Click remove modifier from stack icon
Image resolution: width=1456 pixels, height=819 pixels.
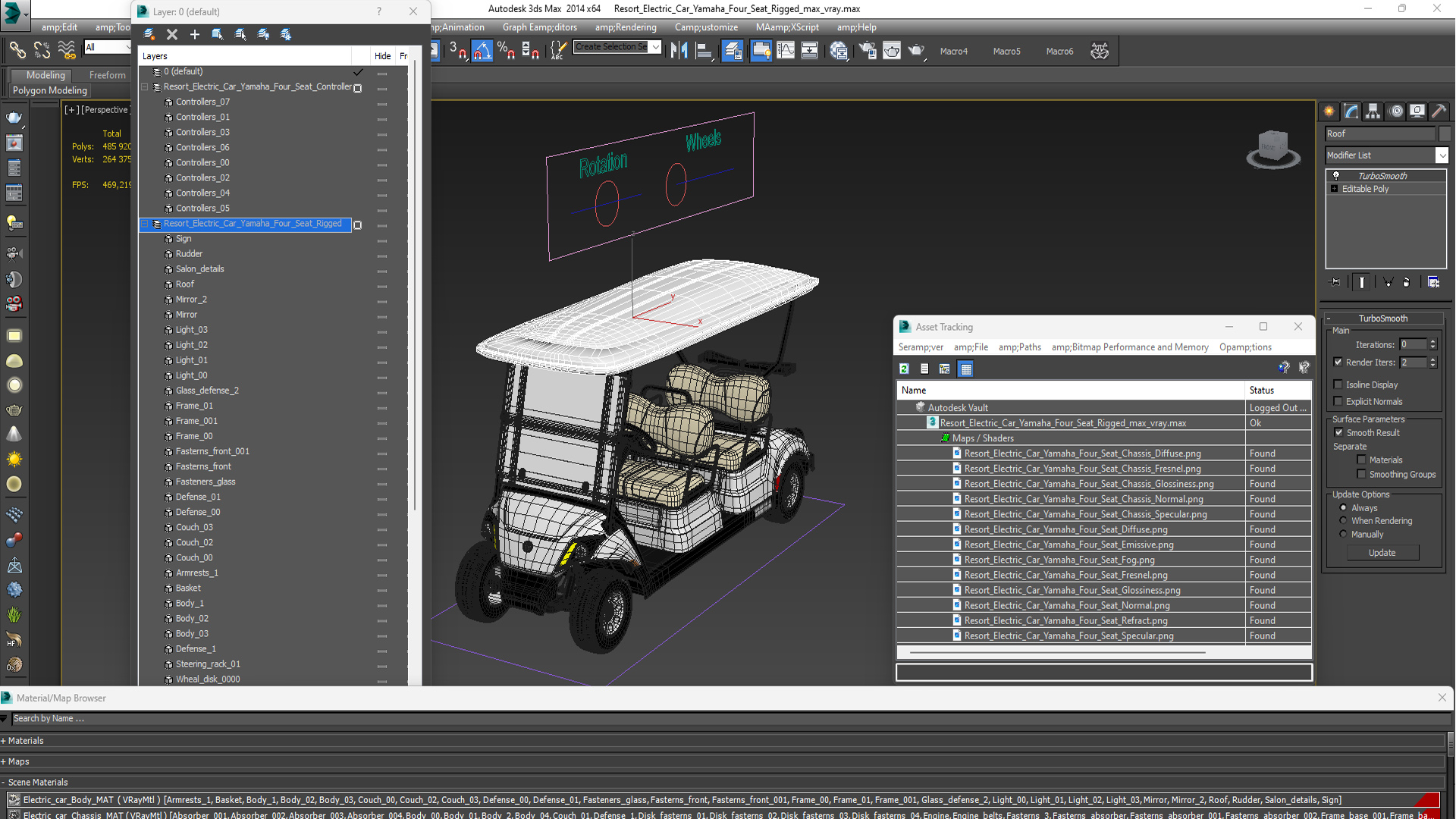click(x=1407, y=282)
